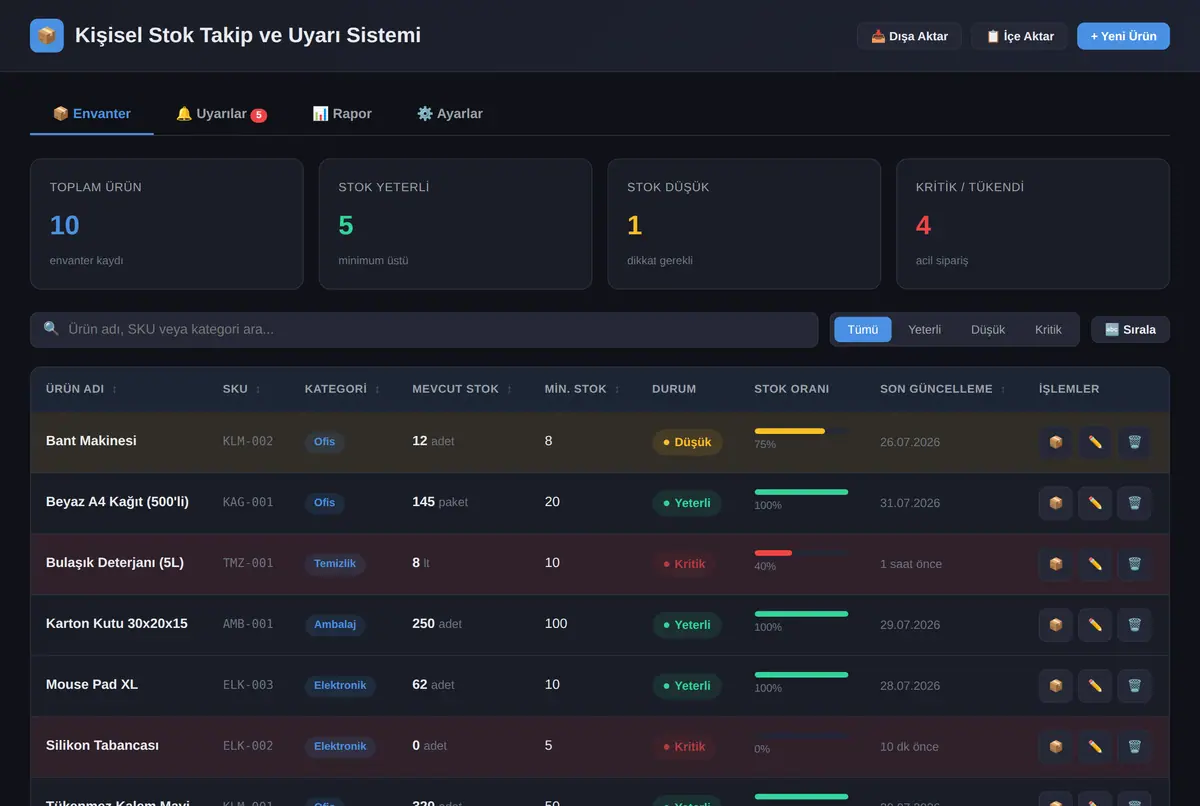
Task: Click the İçe Aktar button
Action: (1020, 36)
